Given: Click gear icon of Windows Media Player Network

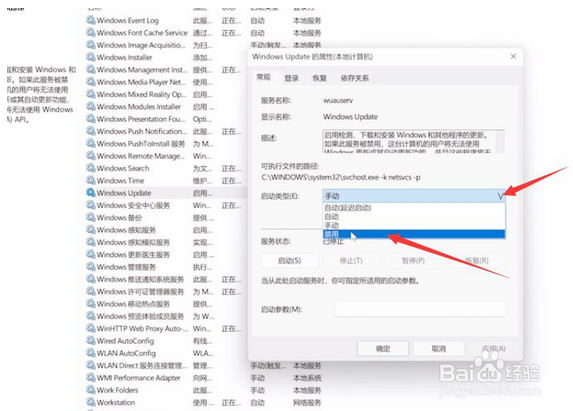Looking at the screenshot, I should [x=91, y=82].
